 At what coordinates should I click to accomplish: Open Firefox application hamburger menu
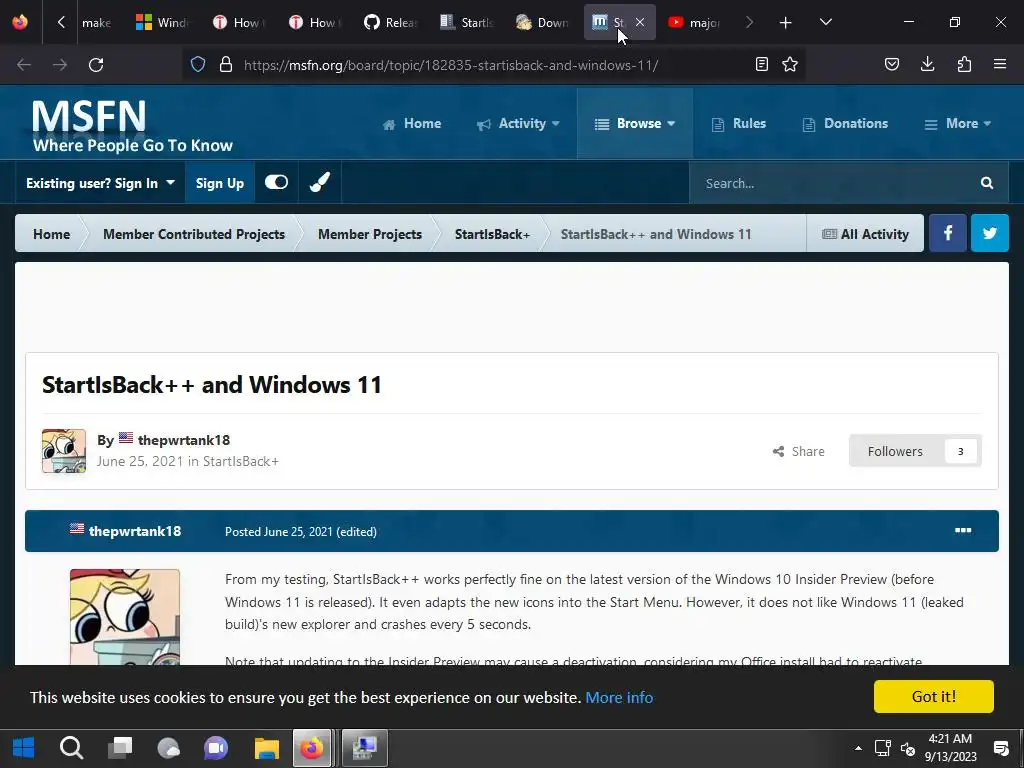pyautogui.click(x=1000, y=64)
